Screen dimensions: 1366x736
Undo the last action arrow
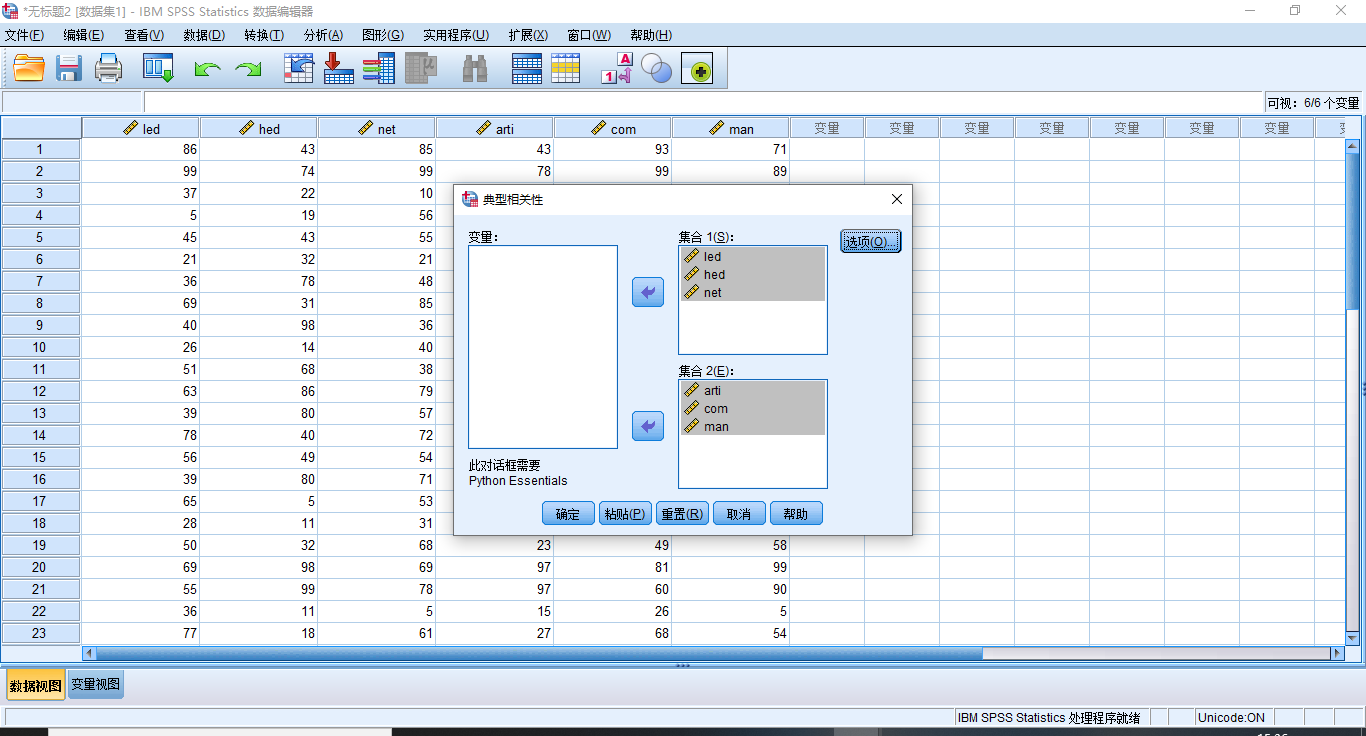pos(207,70)
